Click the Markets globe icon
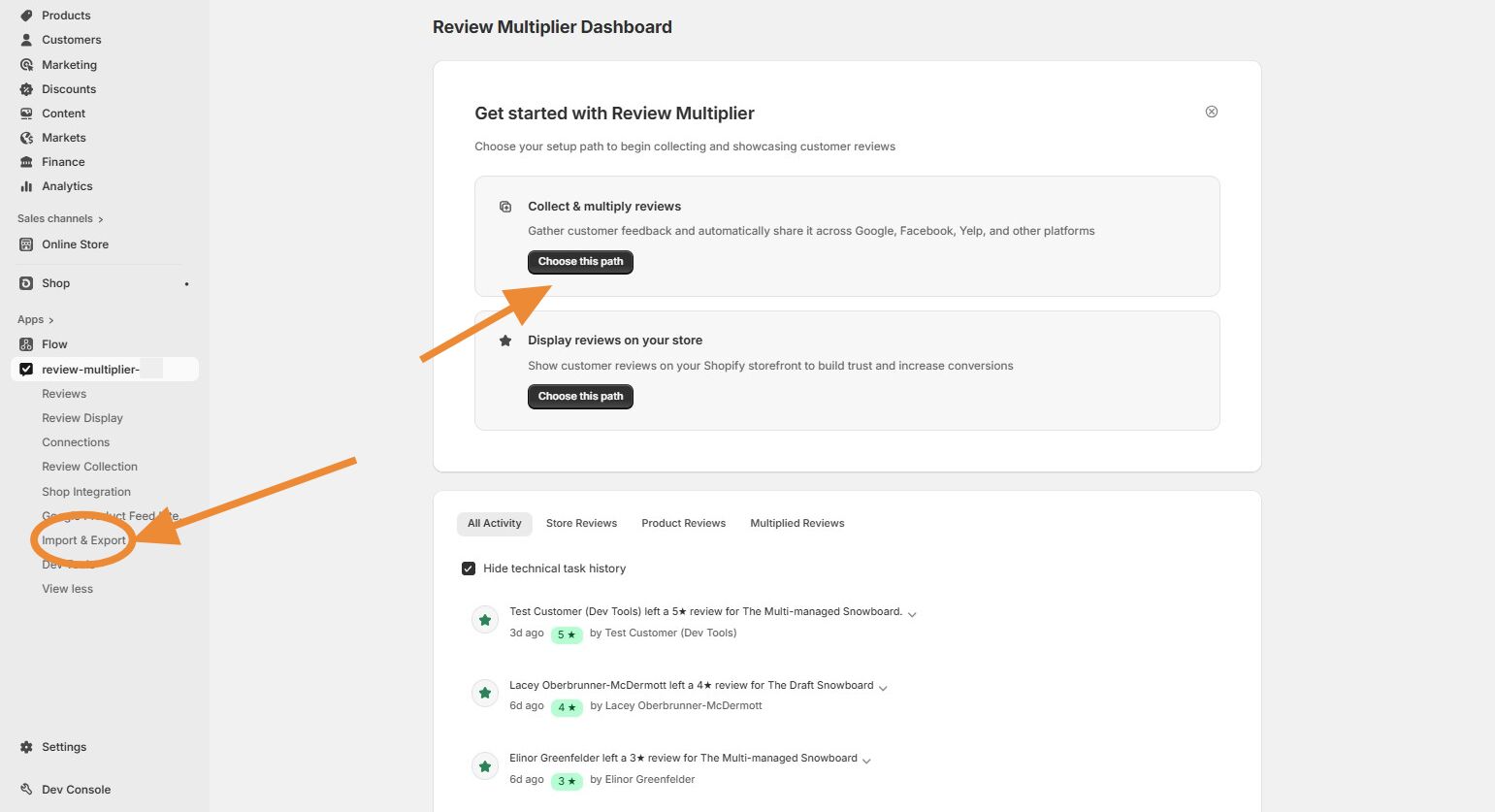This screenshot has width=1495, height=812. click(x=26, y=138)
